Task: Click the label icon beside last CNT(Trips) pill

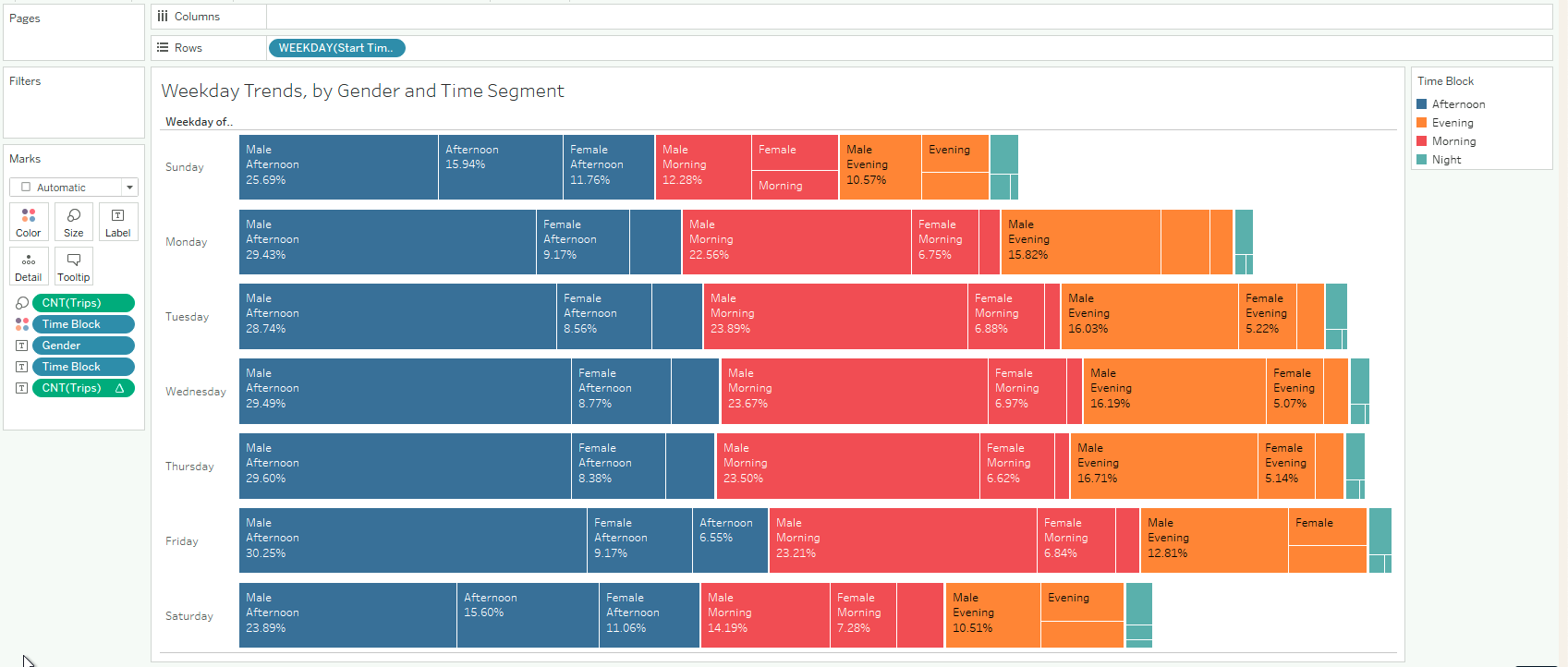Action: pos(22,388)
